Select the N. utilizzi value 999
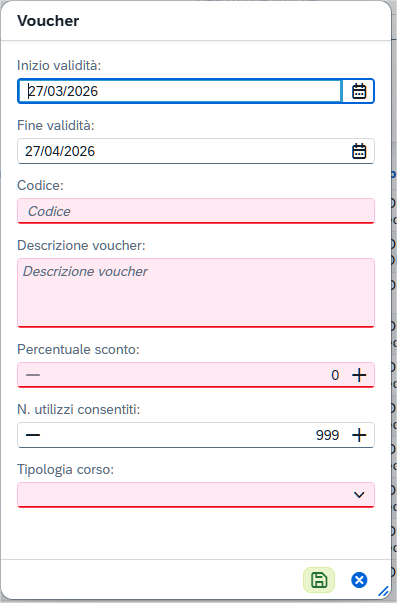This screenshot has width=397, height=603. (327, 435)
